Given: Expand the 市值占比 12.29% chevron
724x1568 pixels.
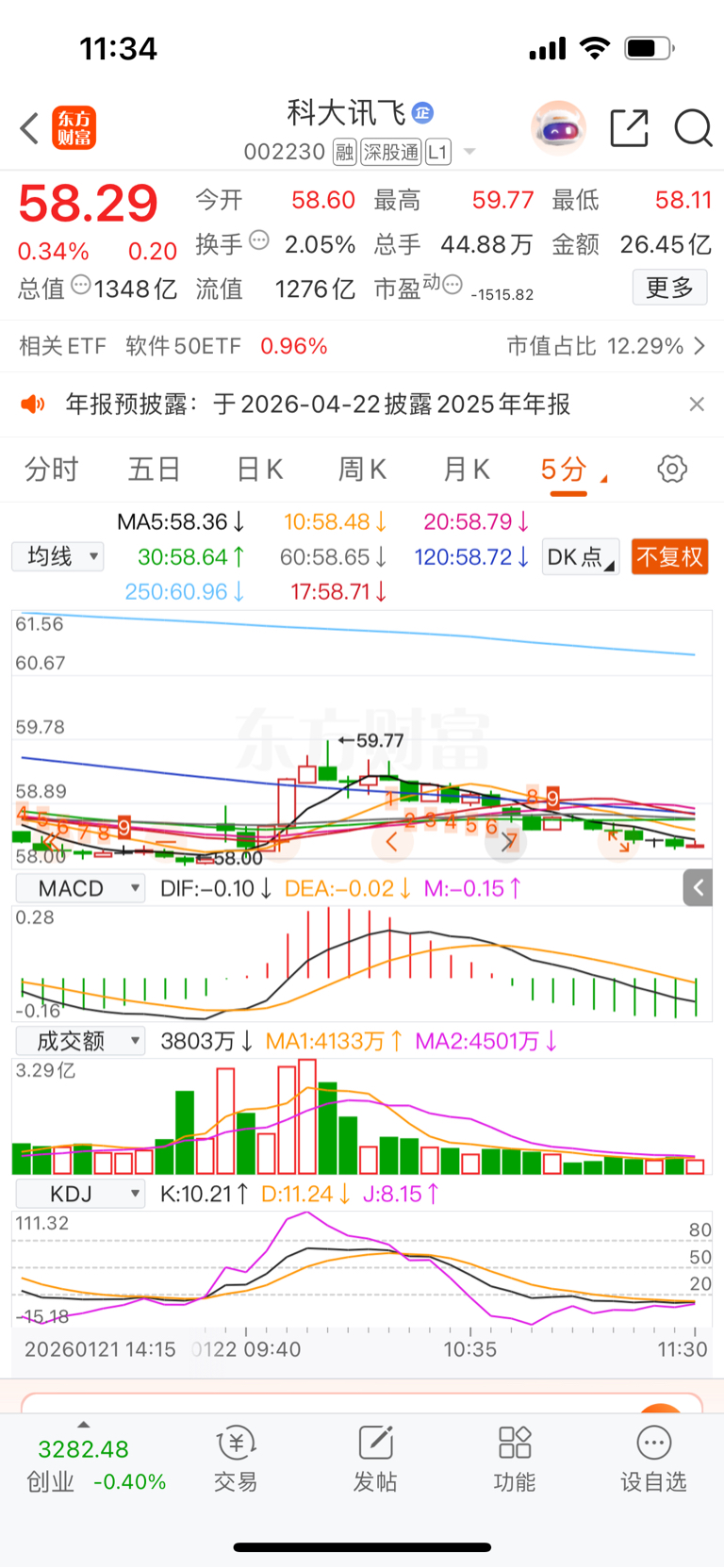Looking at the screenshot, I should click(x=699, y=346).
